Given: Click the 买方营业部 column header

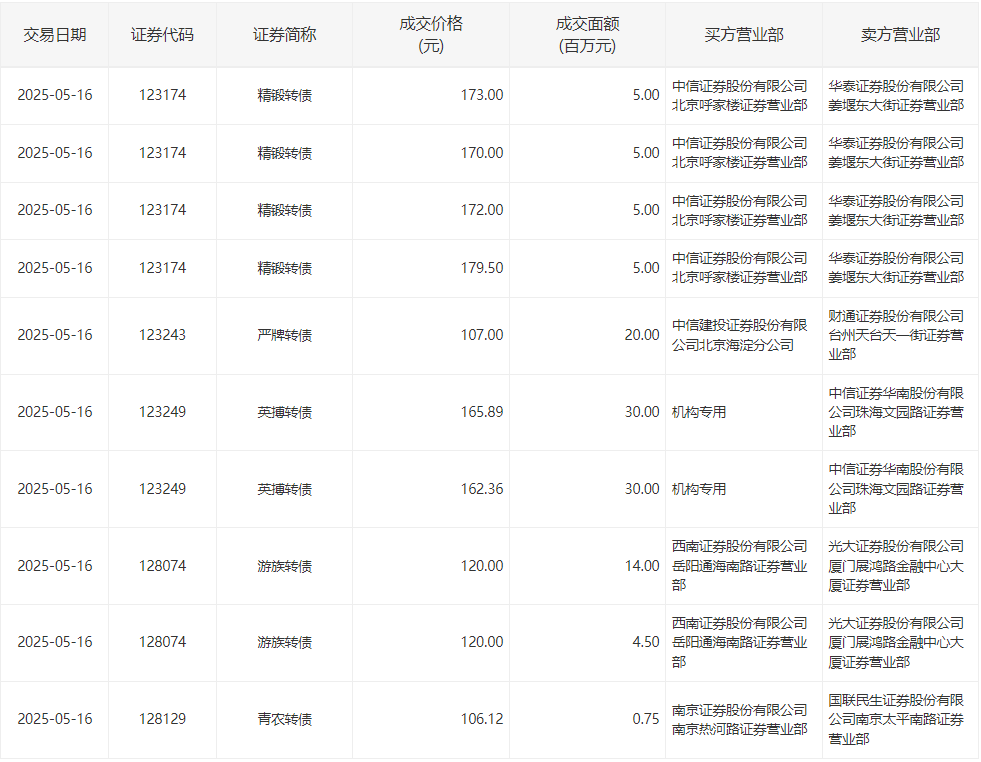Looking at the screenshot, I should tap(744, 35).
